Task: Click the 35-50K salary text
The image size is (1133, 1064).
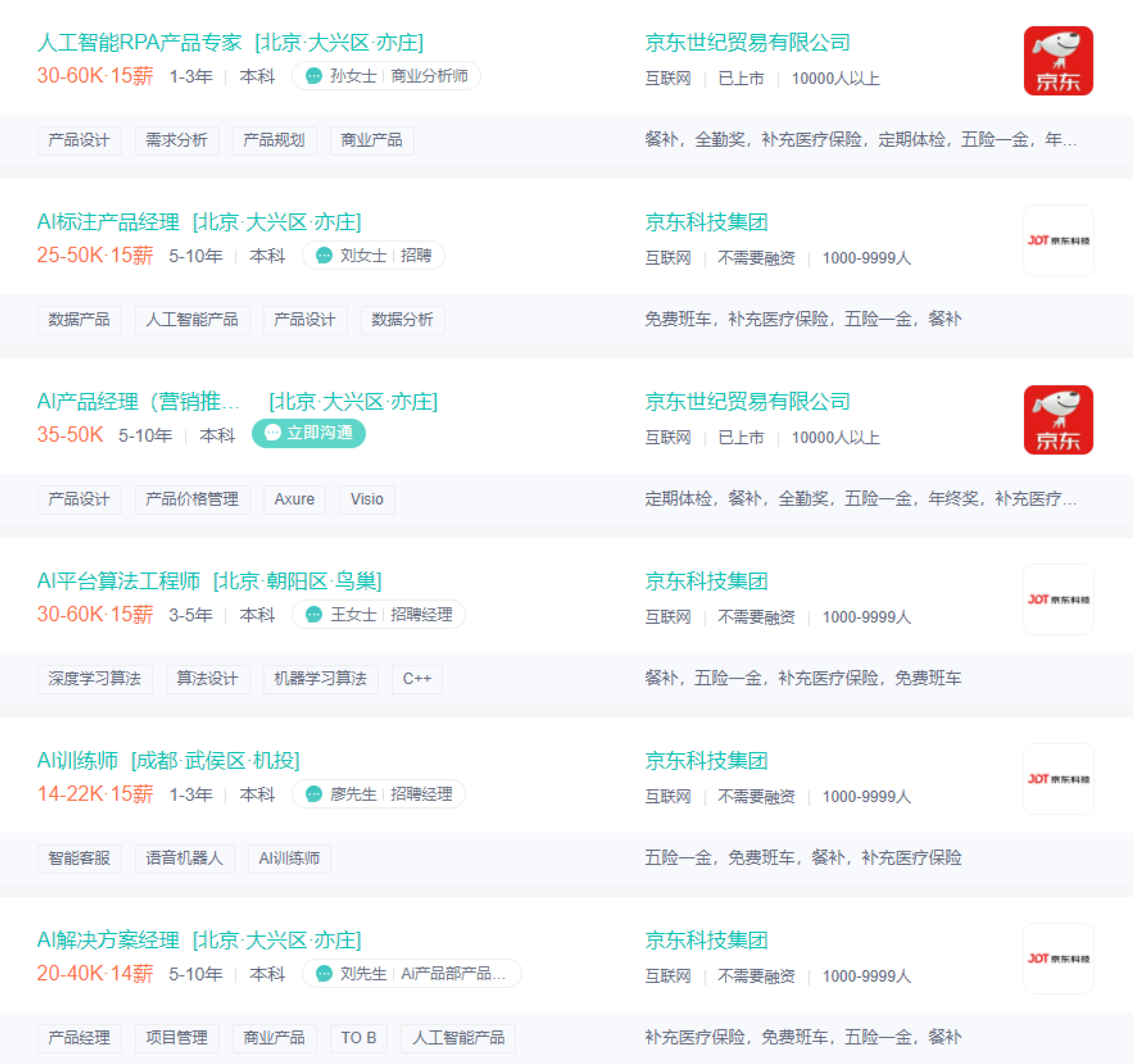Action: click(x=70, y=435)
